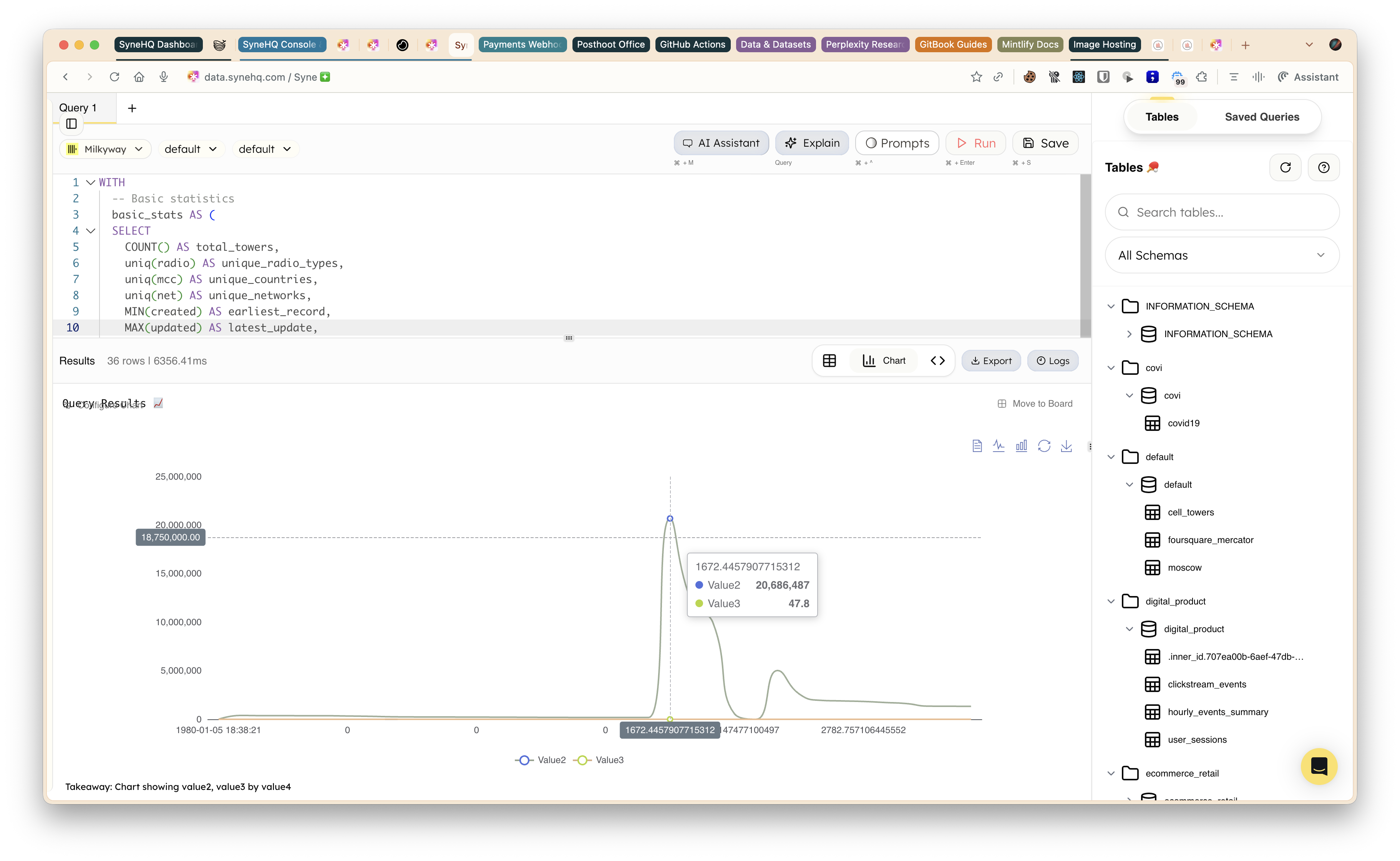Open the Milkyway connection dropdown
The height and width of the screenshot is (861, 1400).
pos(105,149)
